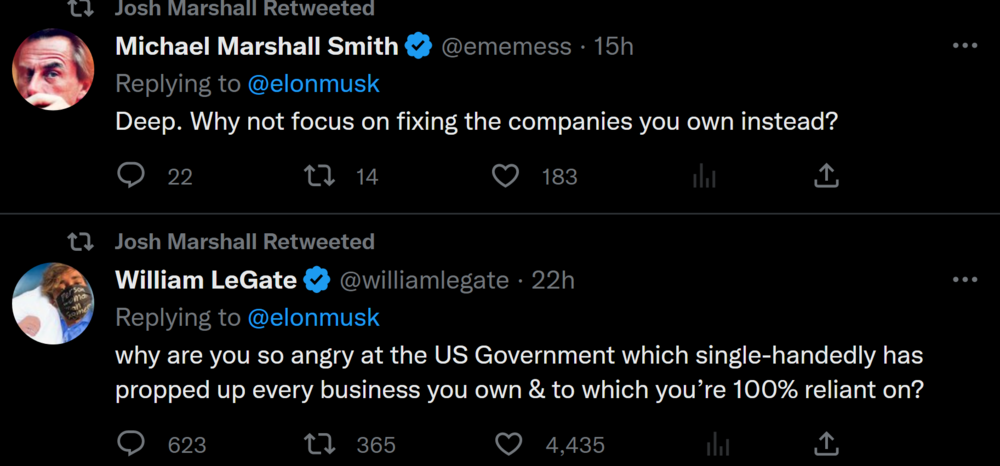
Task: Open William LeGate's profile avatar
Action: 53,303
